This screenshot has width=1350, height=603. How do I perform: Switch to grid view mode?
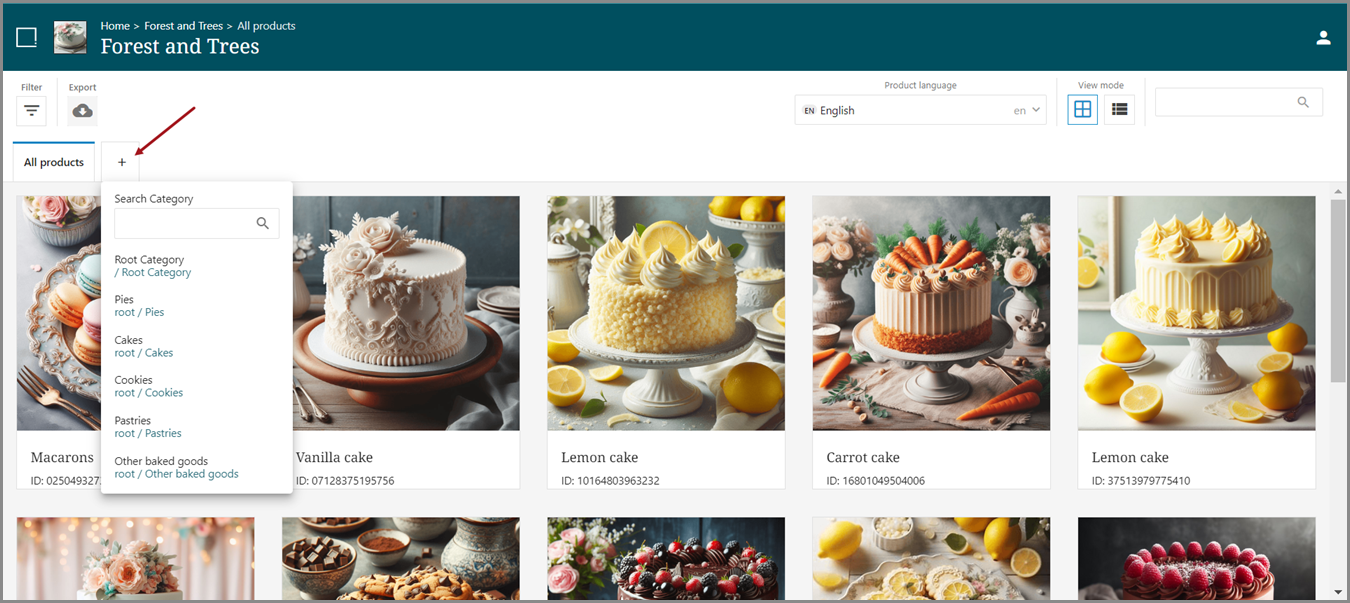click(x=1082, y=110)
